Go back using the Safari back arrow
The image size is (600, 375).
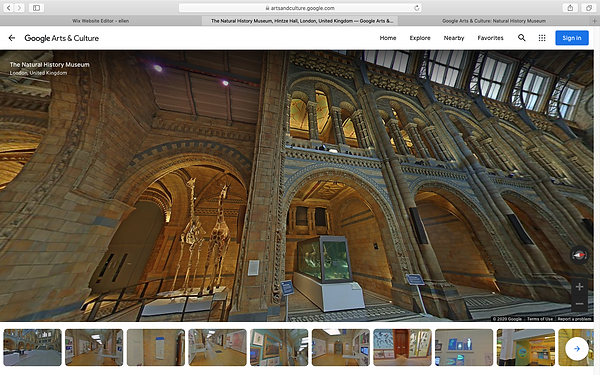pyautogui.click(x=8, y=8)
